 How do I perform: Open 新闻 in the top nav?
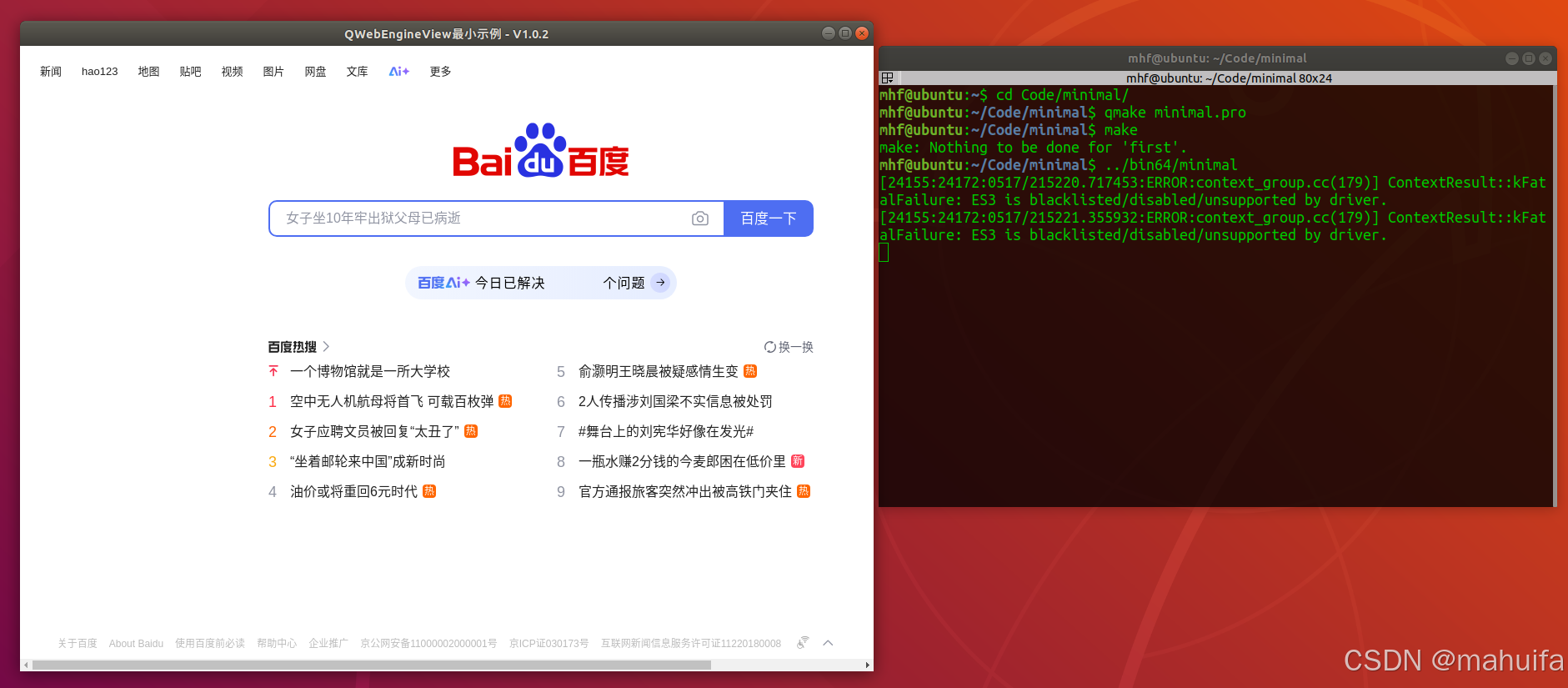tap(51, 72)
